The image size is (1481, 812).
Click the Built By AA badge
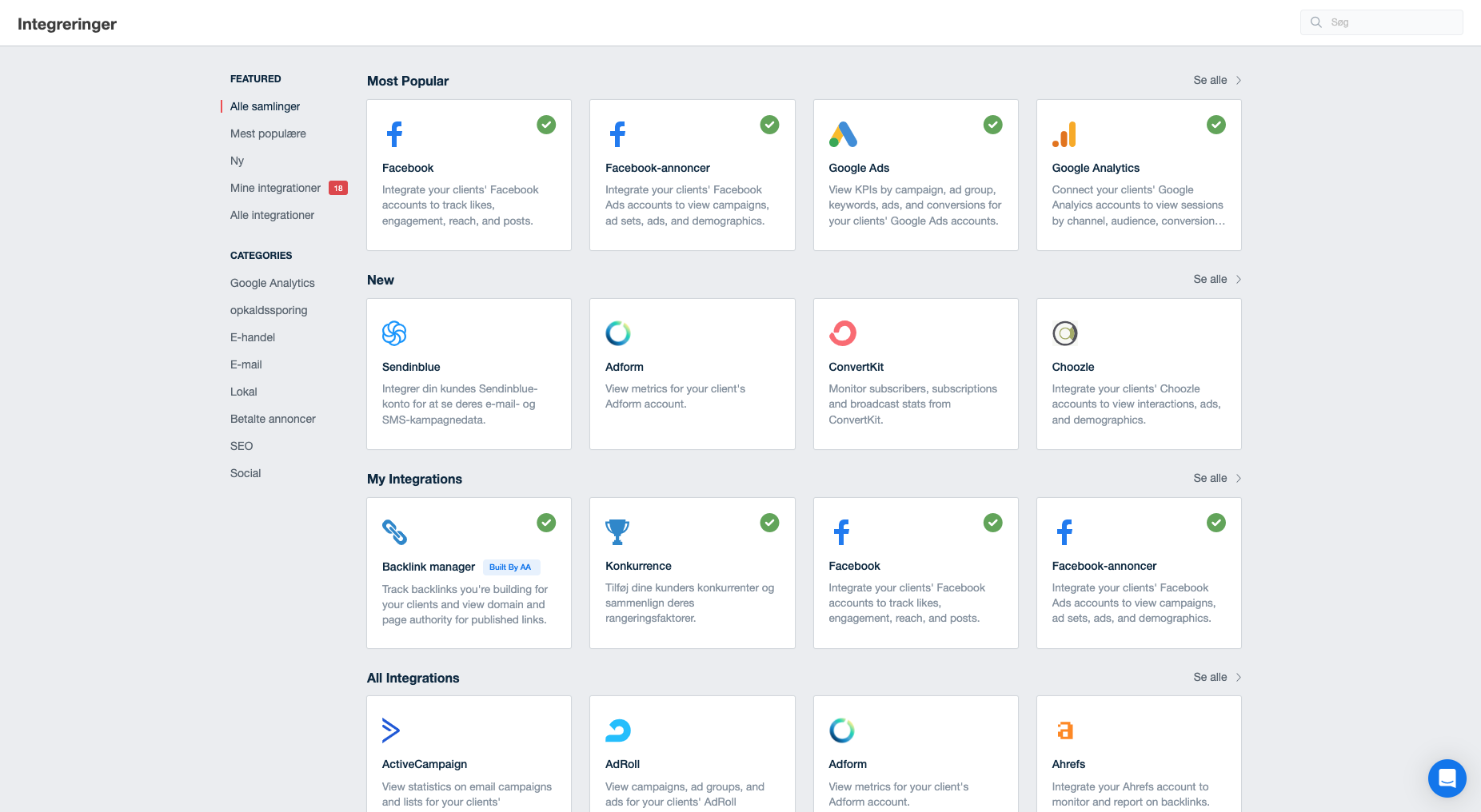coord(510,567)
